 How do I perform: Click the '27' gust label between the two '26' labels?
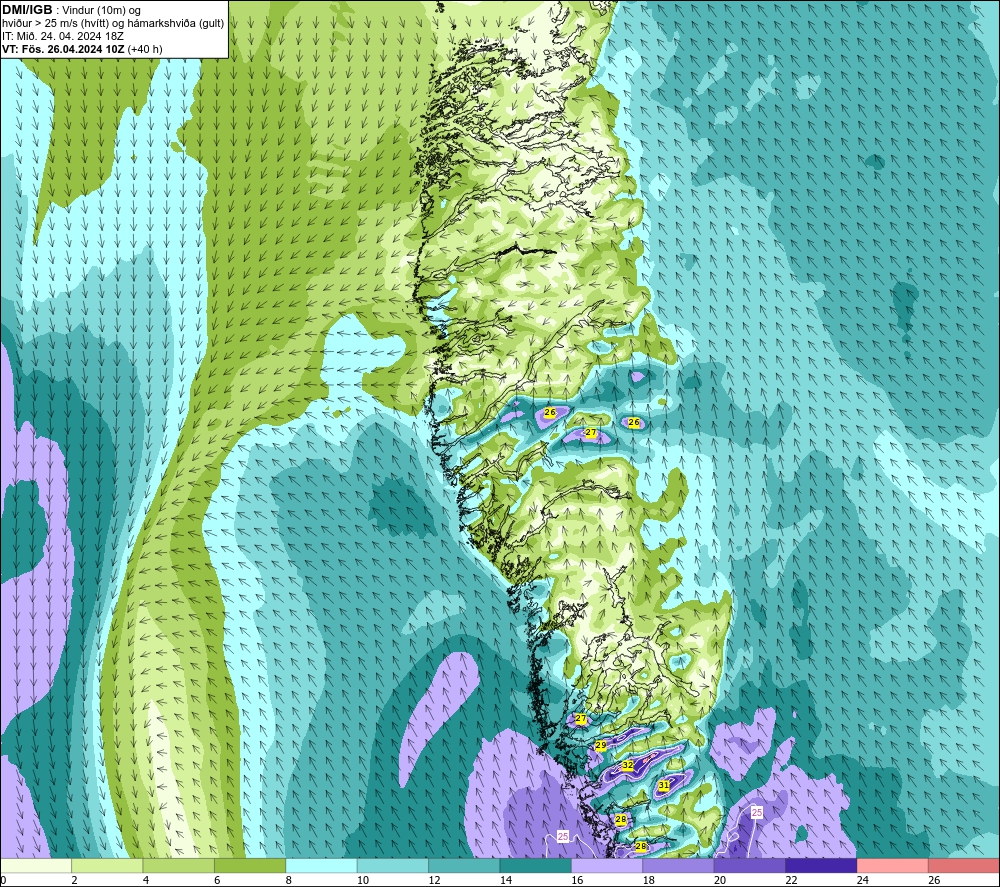pyautogui.click(x=591, y=432)
